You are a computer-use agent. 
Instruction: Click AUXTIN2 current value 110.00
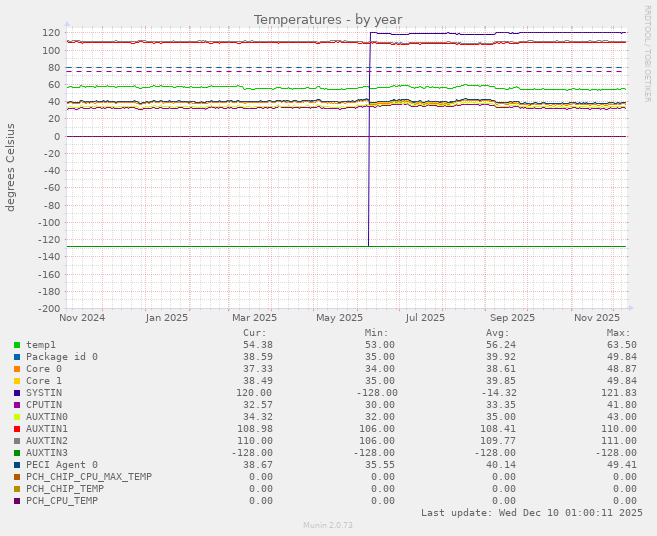pyautogui.click(x=255, y=440)
